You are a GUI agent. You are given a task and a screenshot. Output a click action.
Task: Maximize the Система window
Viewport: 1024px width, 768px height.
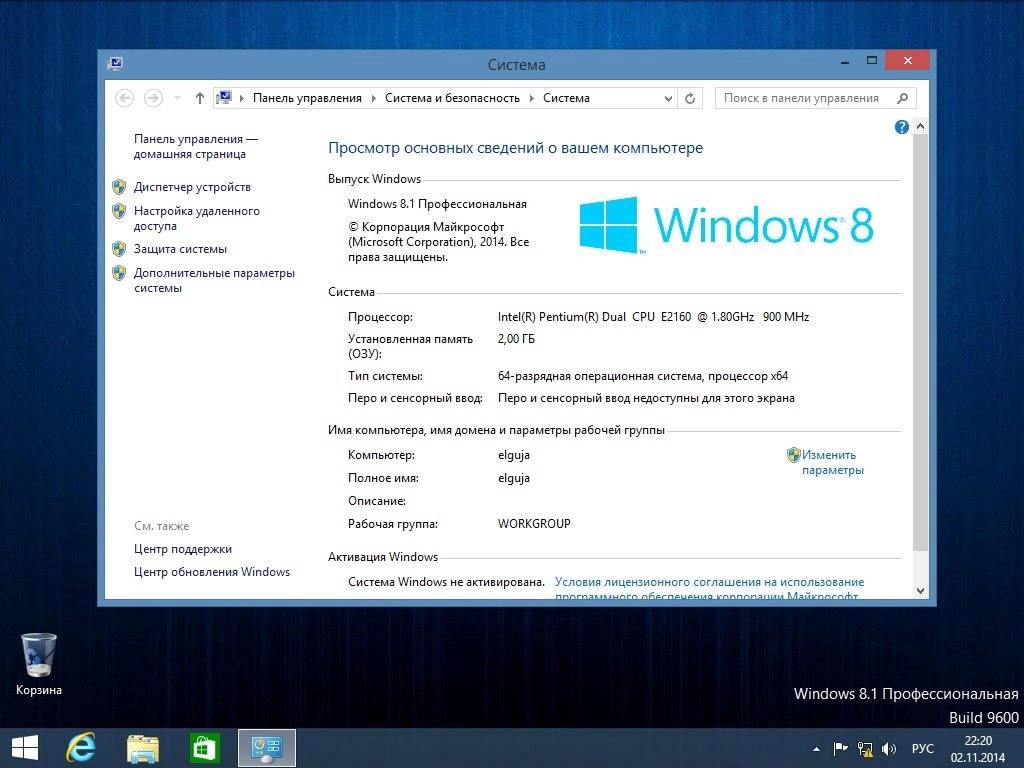[x=872, y=61]
